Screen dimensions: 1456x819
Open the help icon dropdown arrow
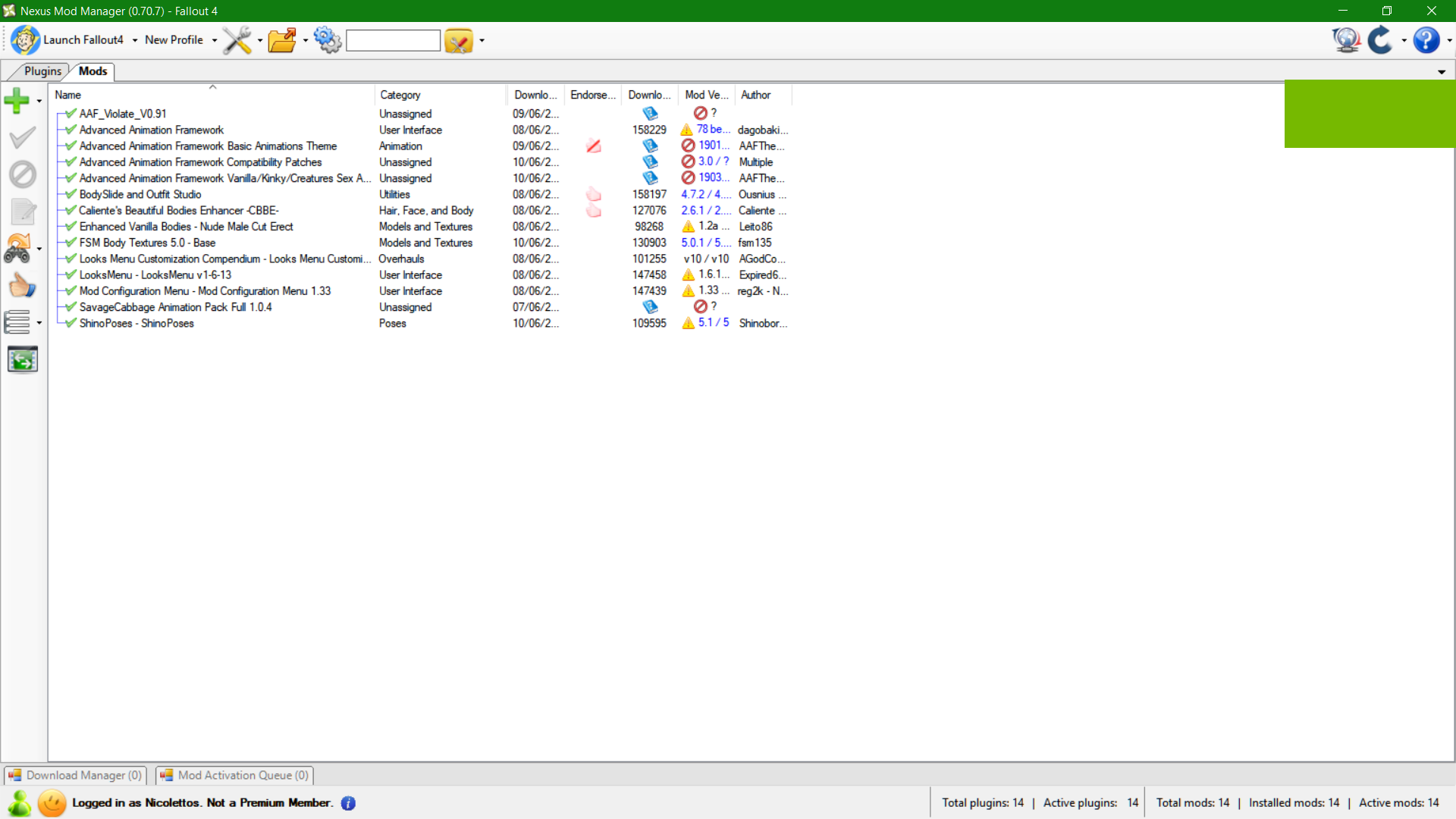point(1449,40)
